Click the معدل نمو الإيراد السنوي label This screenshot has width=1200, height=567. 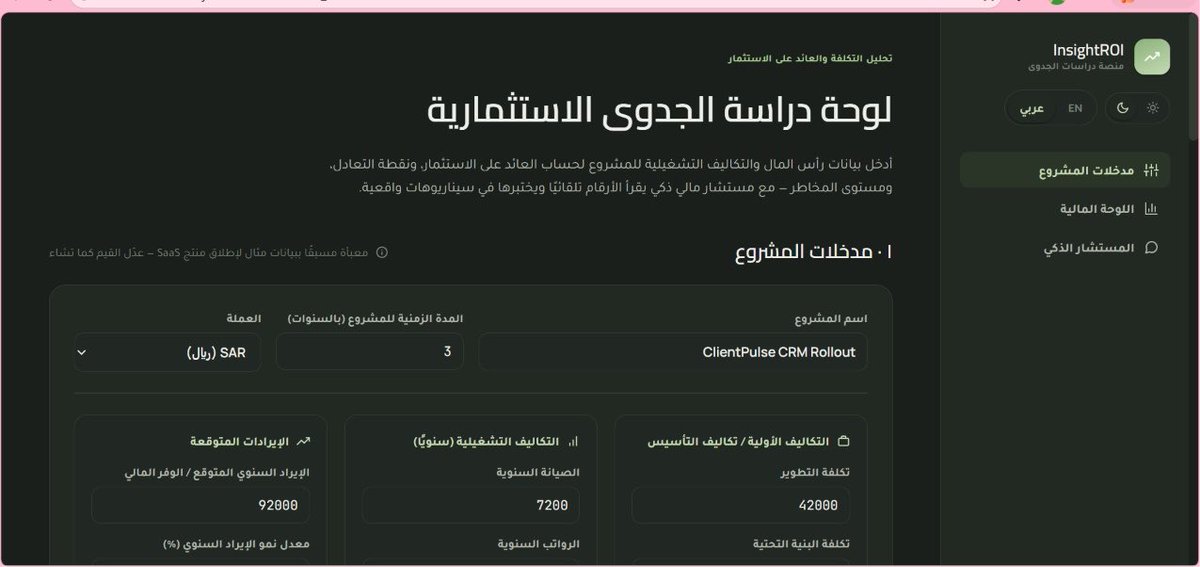coord(236,544)
